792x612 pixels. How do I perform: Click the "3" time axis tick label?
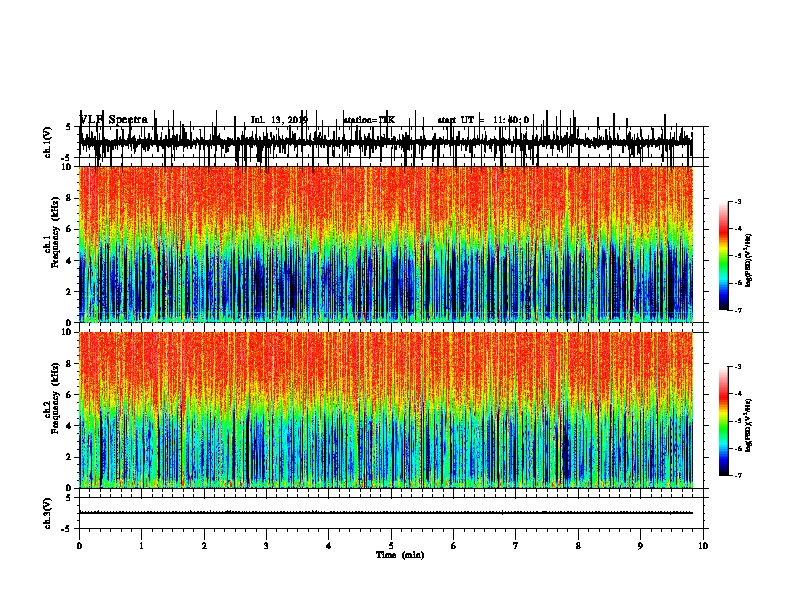[266, 546]
